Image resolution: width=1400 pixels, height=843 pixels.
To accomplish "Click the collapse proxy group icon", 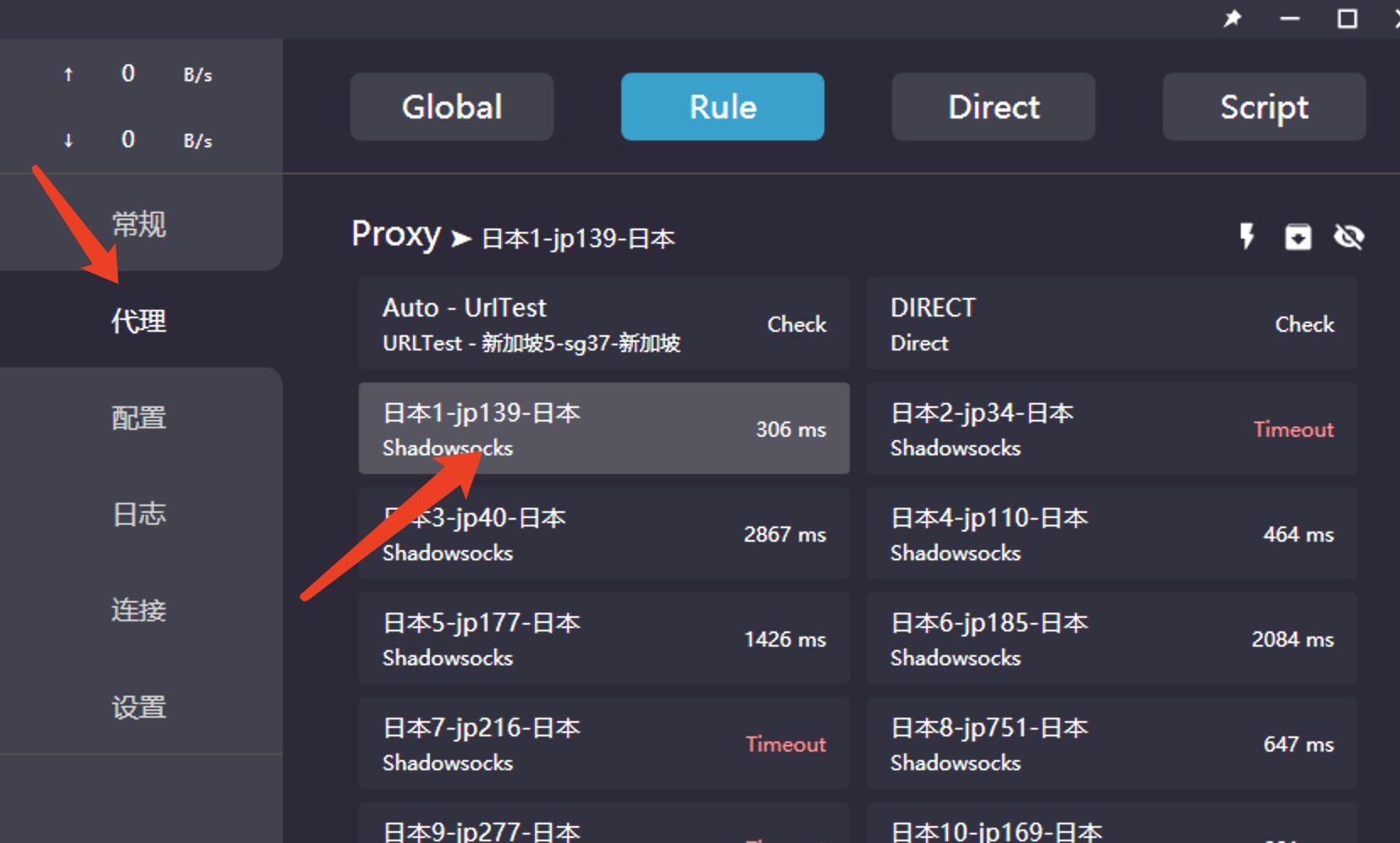I will click(x=1298, y=237).
